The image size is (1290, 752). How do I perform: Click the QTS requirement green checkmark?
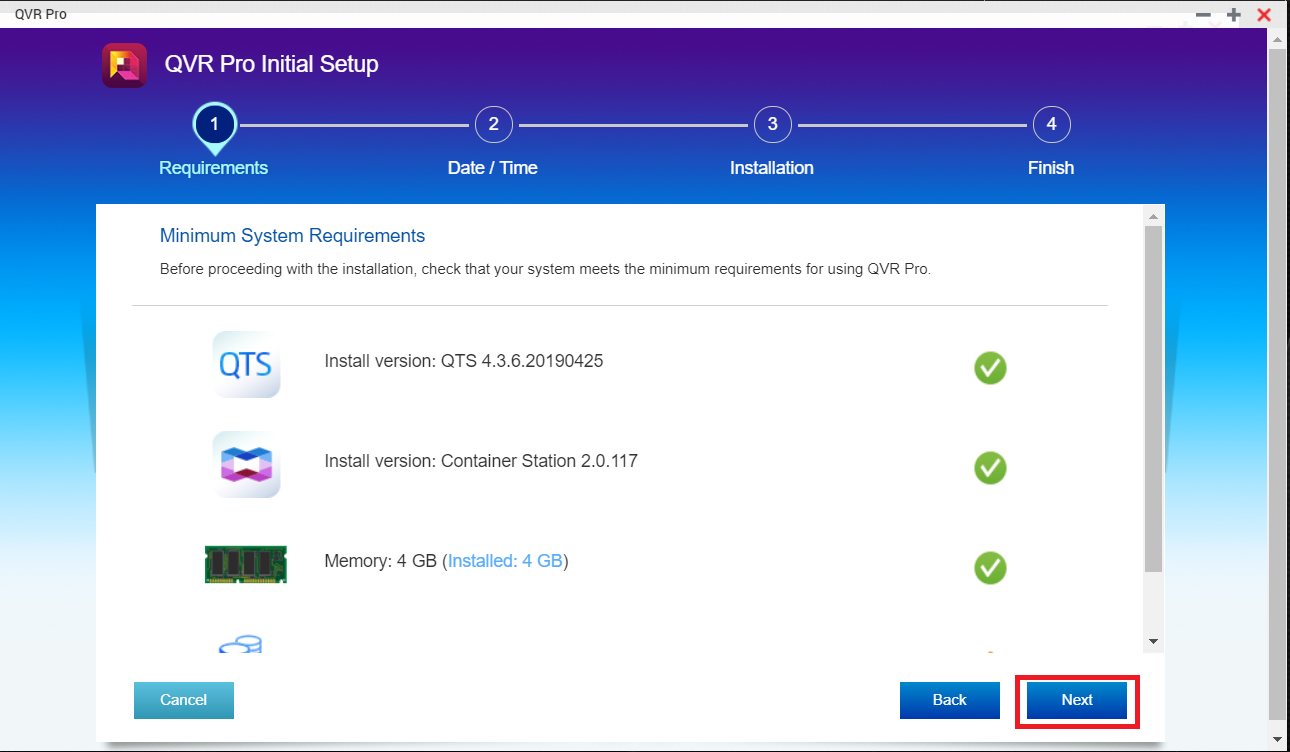[x=990, y=368]
